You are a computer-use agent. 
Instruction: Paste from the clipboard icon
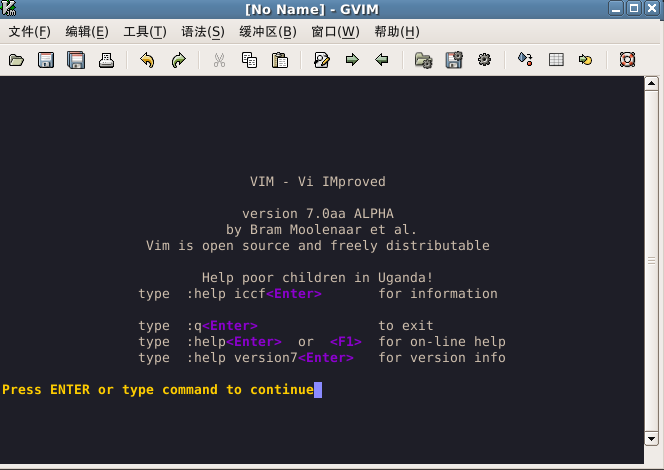click(279, 60)
